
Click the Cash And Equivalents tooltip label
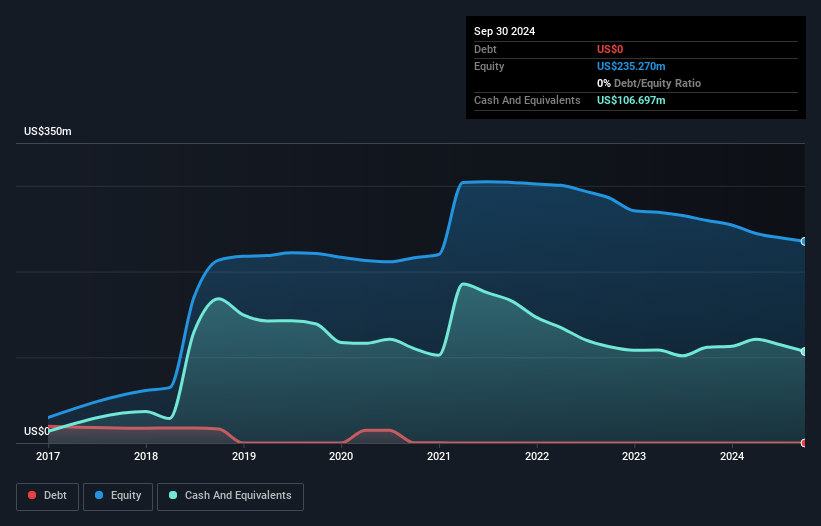pos(527,100)
